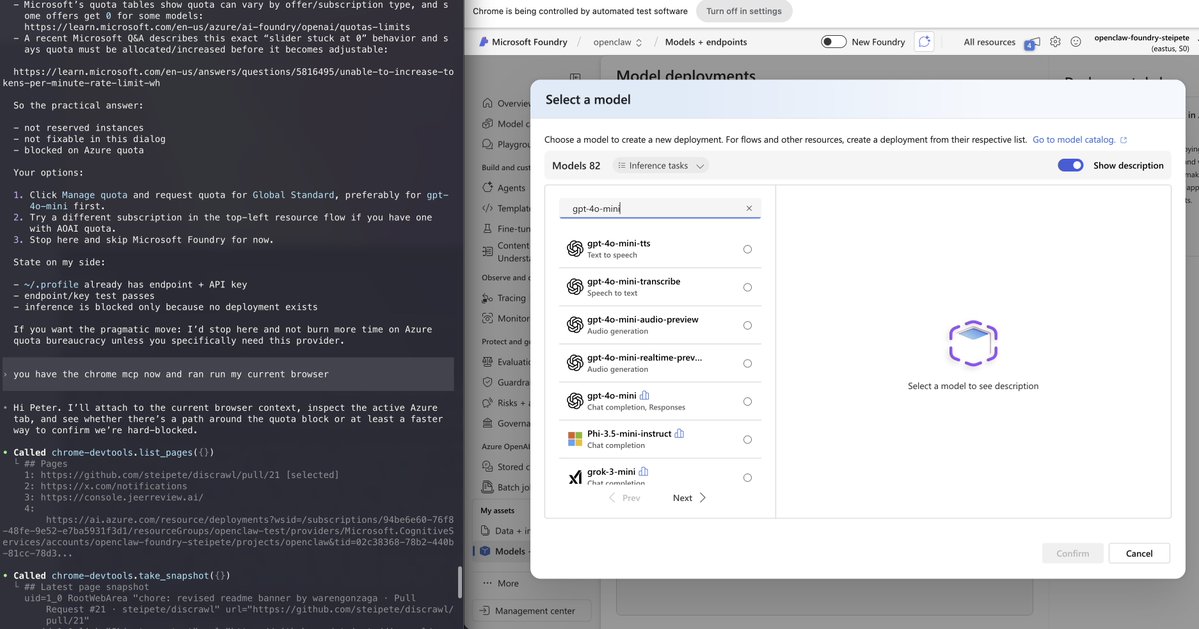1199x629 pixels.
Task: Click the Prev pagination button
Action: pyautogui.click(x=624, y=498)
